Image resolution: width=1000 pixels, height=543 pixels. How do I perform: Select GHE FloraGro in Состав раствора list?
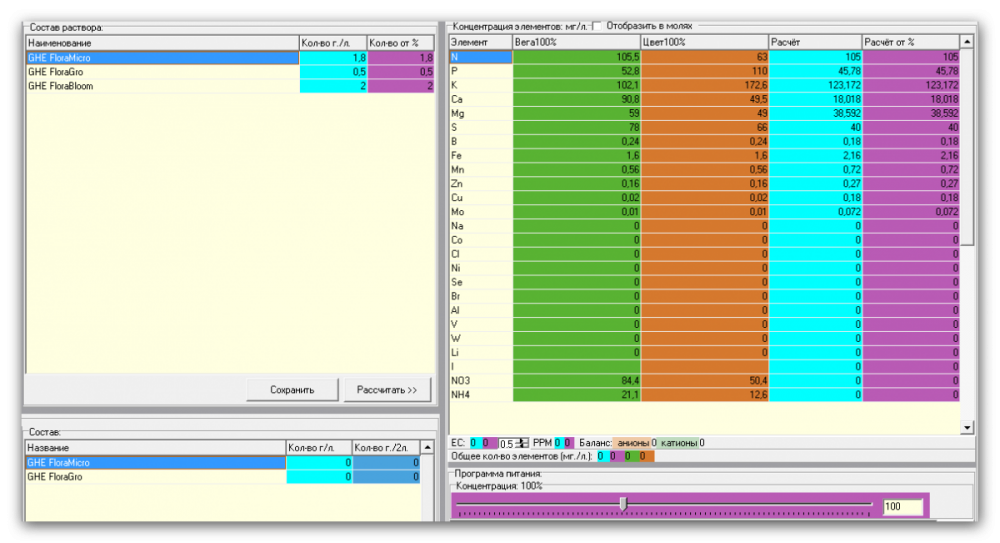coord(163,72)
